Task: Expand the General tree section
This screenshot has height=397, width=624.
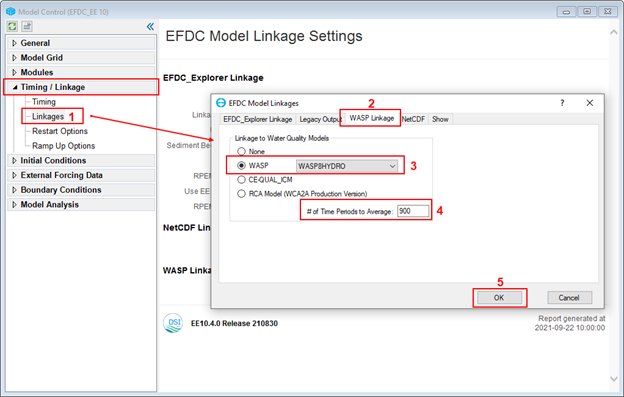Action: pos(14,43)
